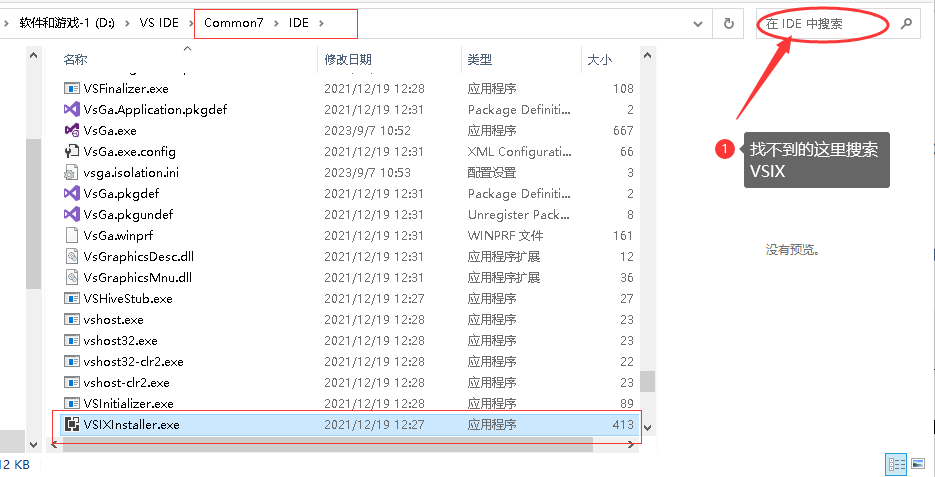This screenshot has height=477, width=935.
Task: Click the XML Configurati... type cell
Action: [x=520, y=151]
